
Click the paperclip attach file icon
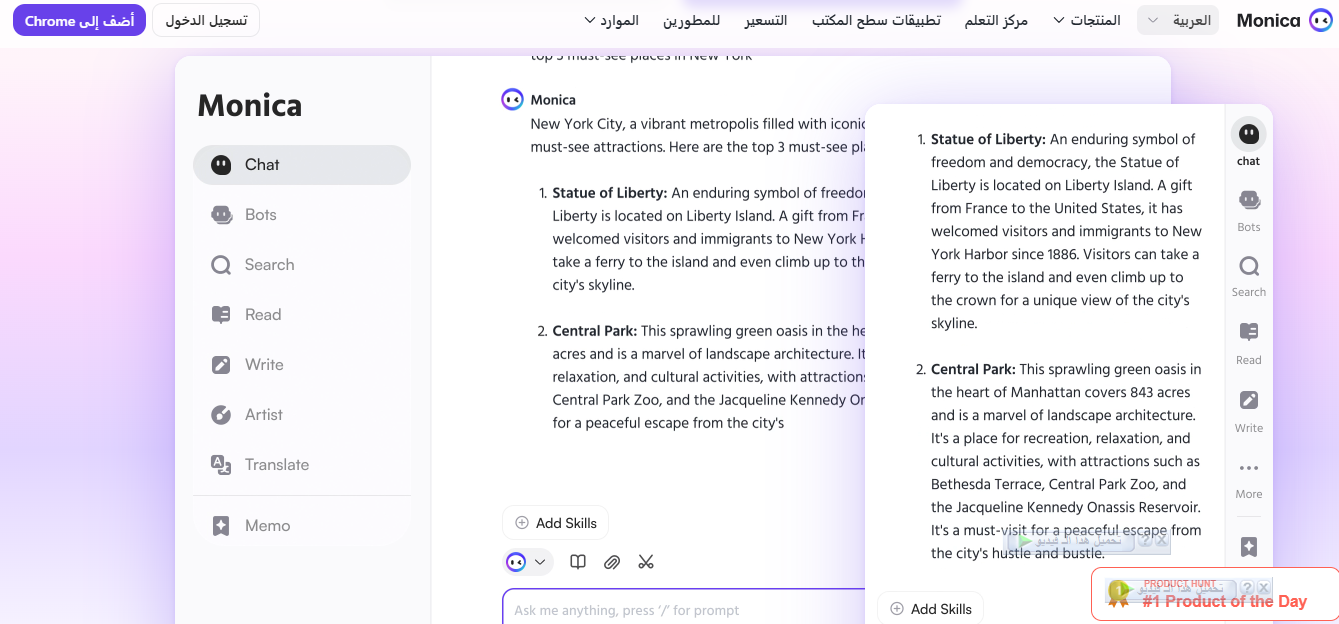click(x=612, y=562)
